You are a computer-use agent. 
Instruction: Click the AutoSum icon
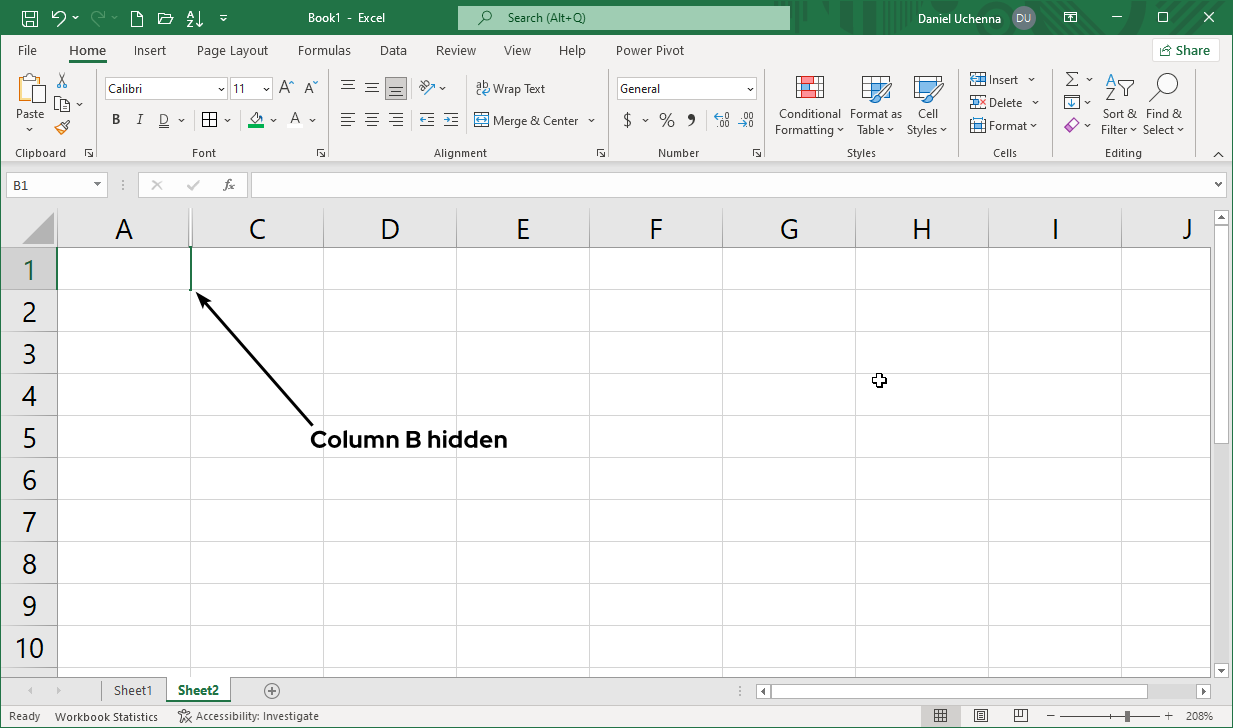pyautogui.click(x=1070, y=79)
